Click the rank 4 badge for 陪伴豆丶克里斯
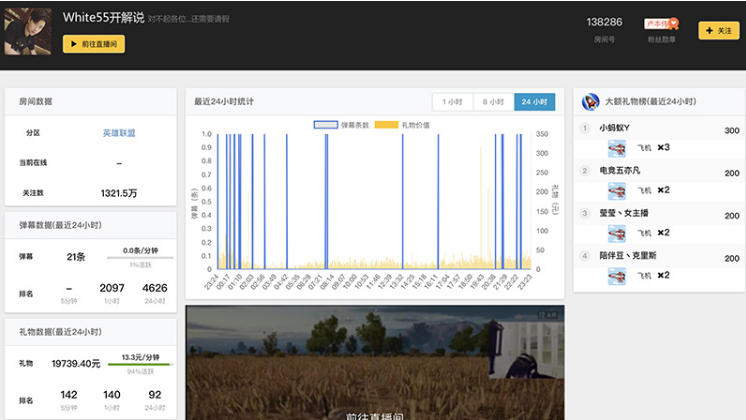Viewport: 746px width, 420px height. (x=585, y=256)
